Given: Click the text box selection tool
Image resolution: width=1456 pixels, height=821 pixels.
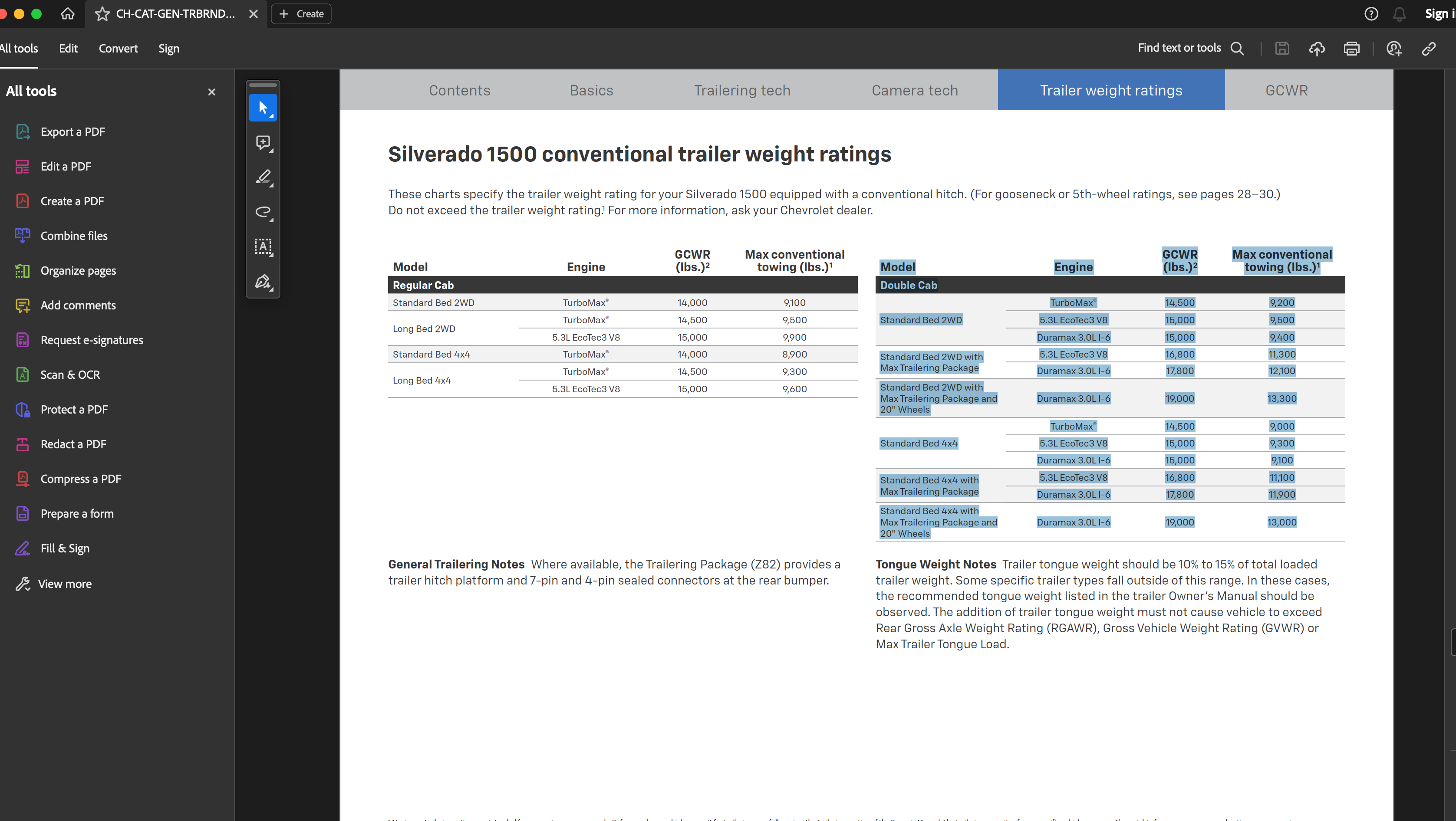Looking at the screenshot, I should point(263,246).
